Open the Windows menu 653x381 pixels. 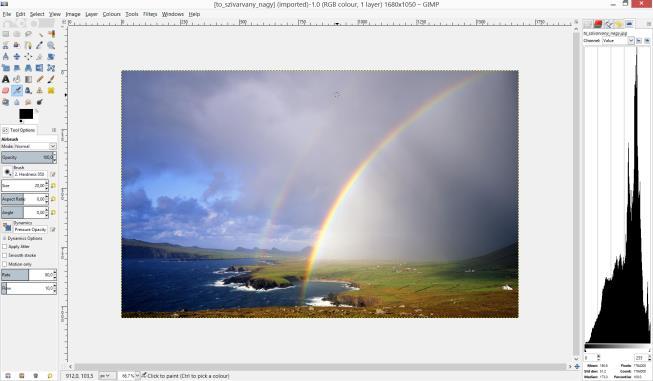(172, 14)
